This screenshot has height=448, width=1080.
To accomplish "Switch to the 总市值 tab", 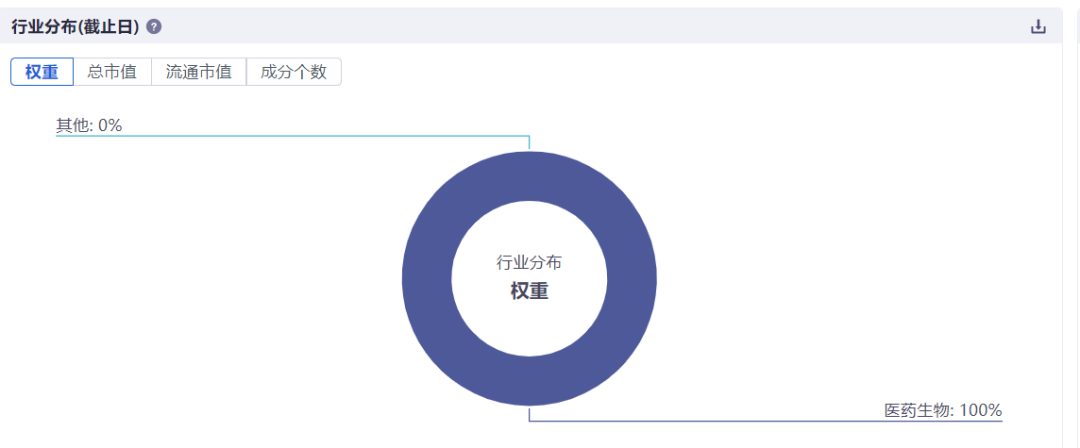I will pos(112,72).
